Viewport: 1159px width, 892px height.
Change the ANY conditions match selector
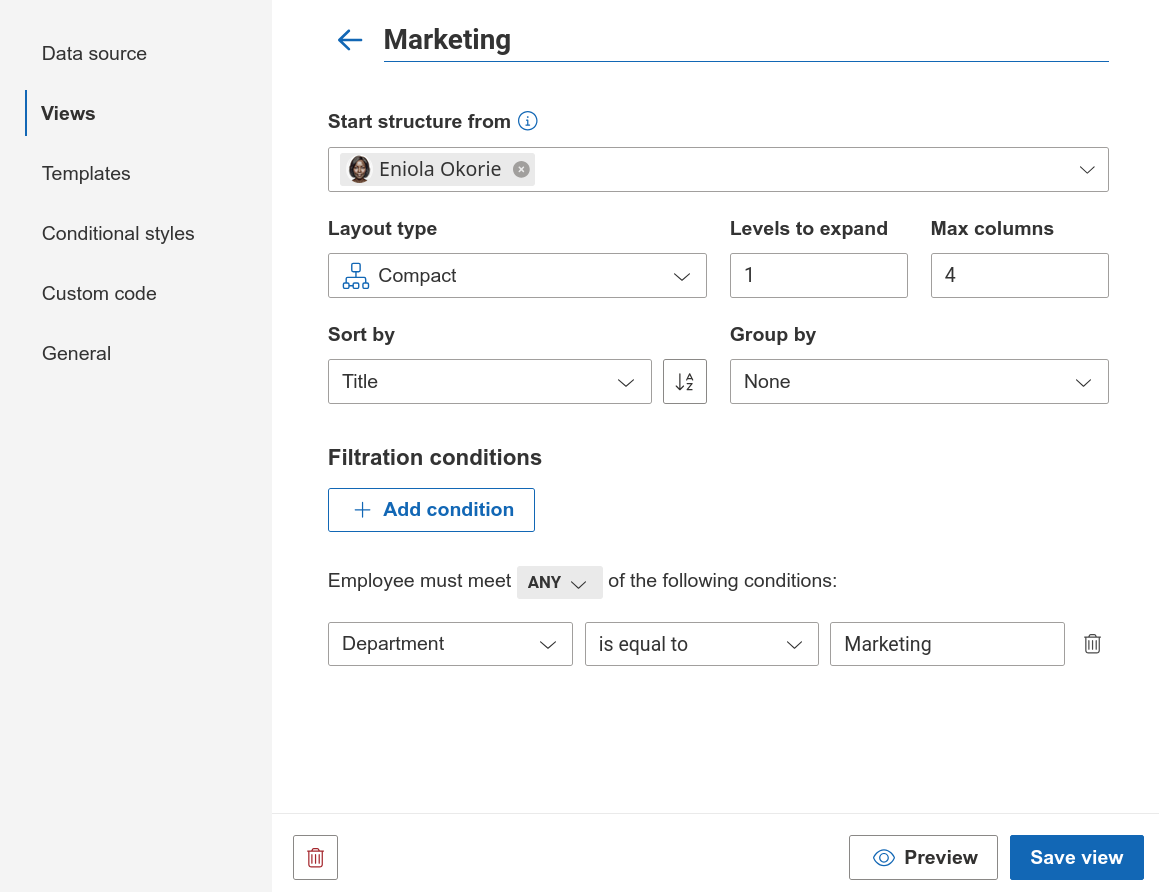(559, 582)
